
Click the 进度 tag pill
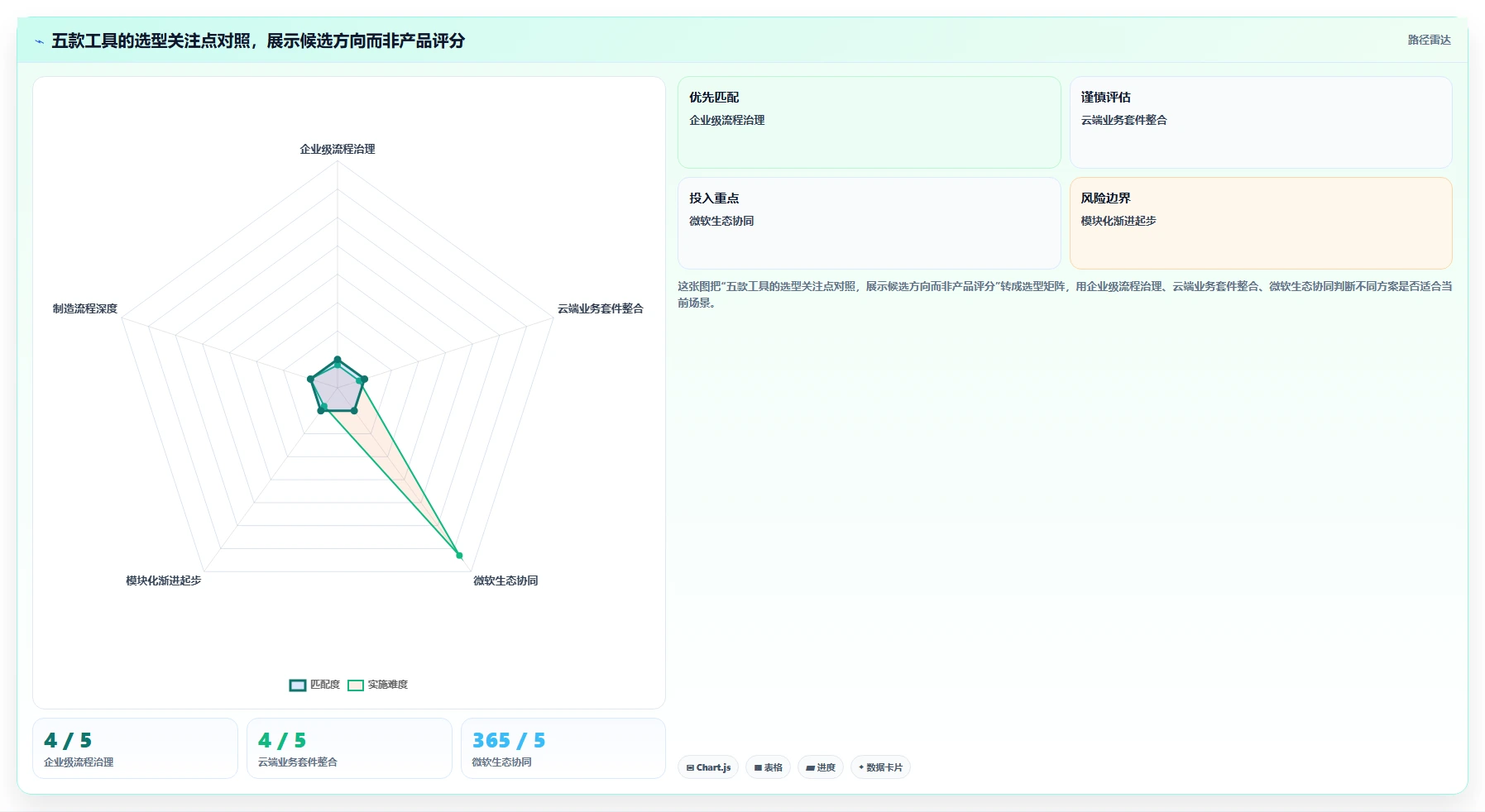(x=821, y=767)
